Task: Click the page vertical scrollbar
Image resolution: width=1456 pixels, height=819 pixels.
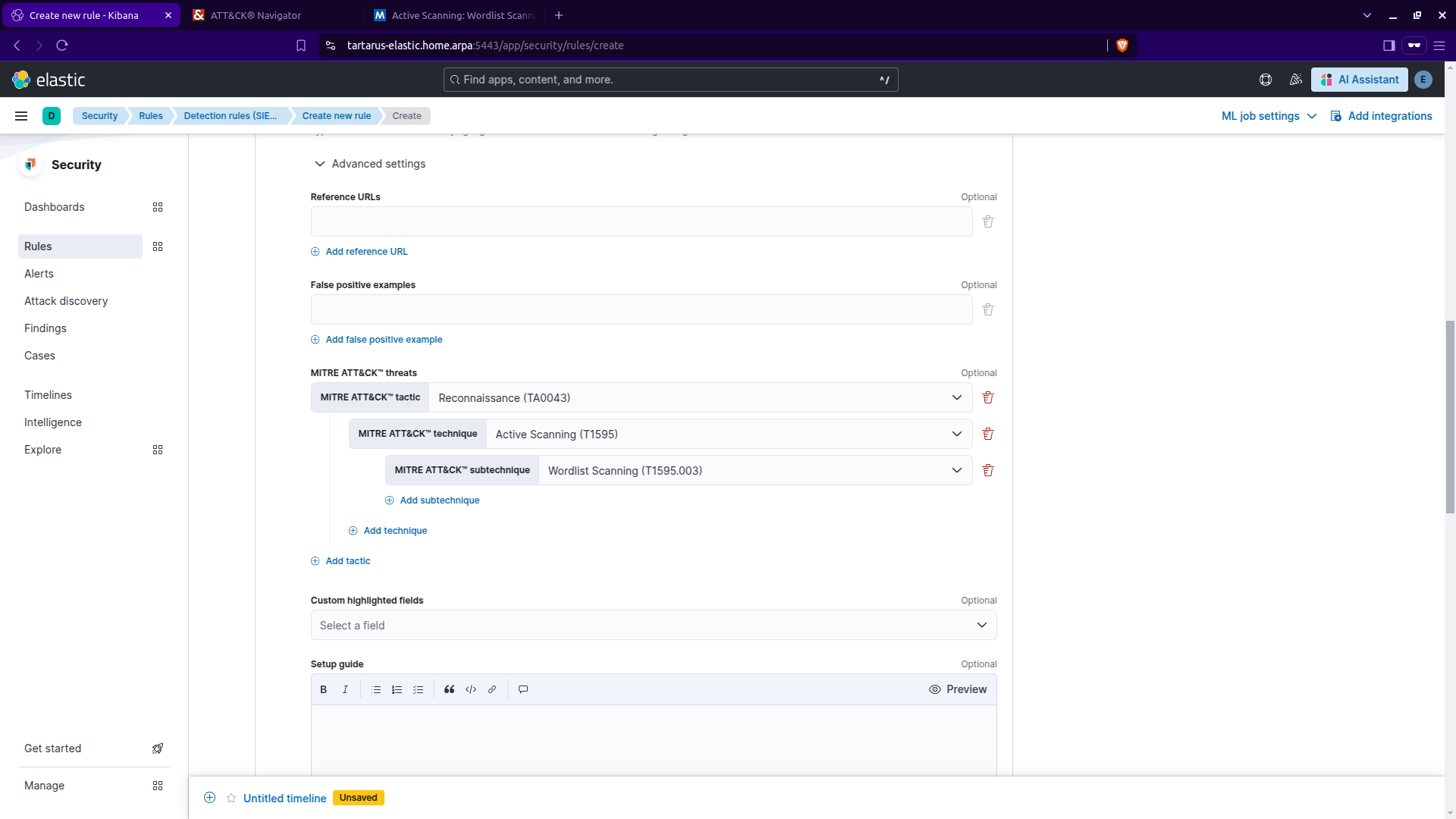Action: pyautogui.click(x=1450, y=417)
